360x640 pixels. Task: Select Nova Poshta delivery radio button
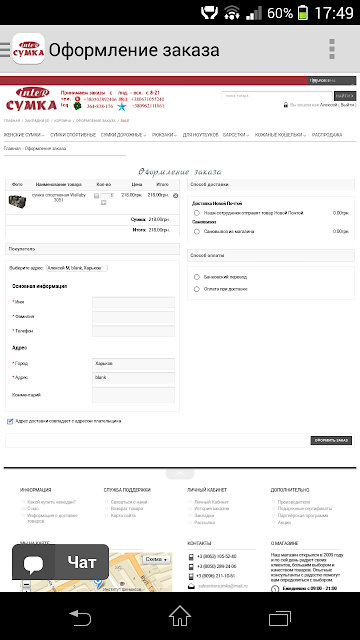[x=197, y=213]
